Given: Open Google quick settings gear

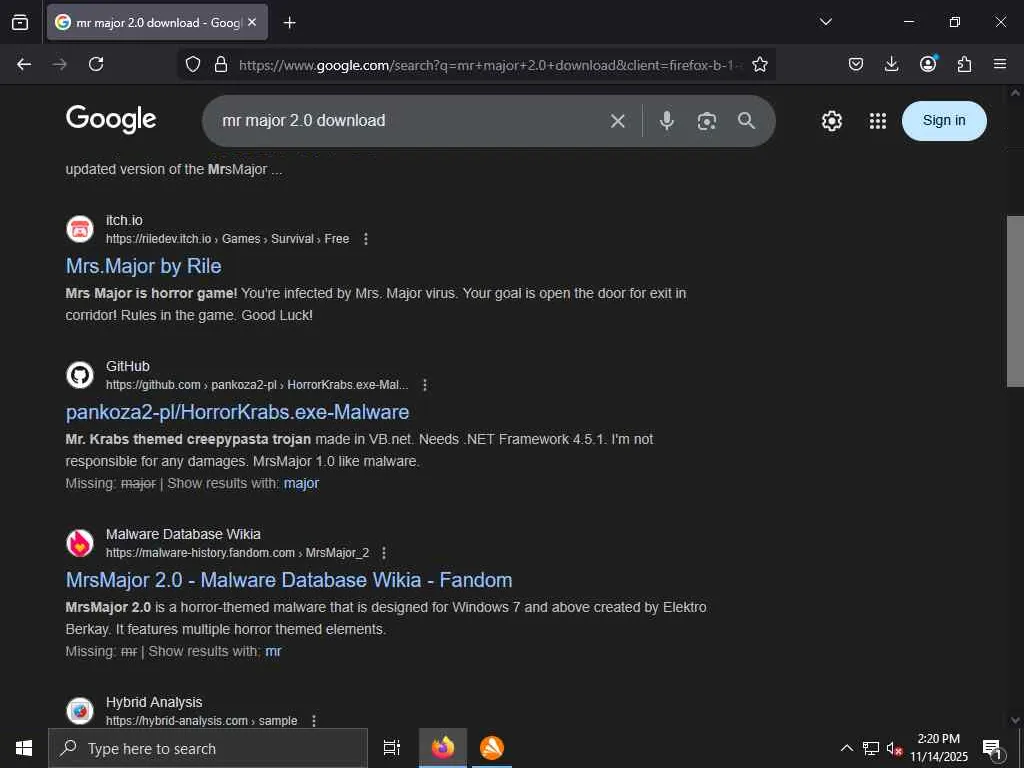Looking at the screenshot, I should coord(831,121).
